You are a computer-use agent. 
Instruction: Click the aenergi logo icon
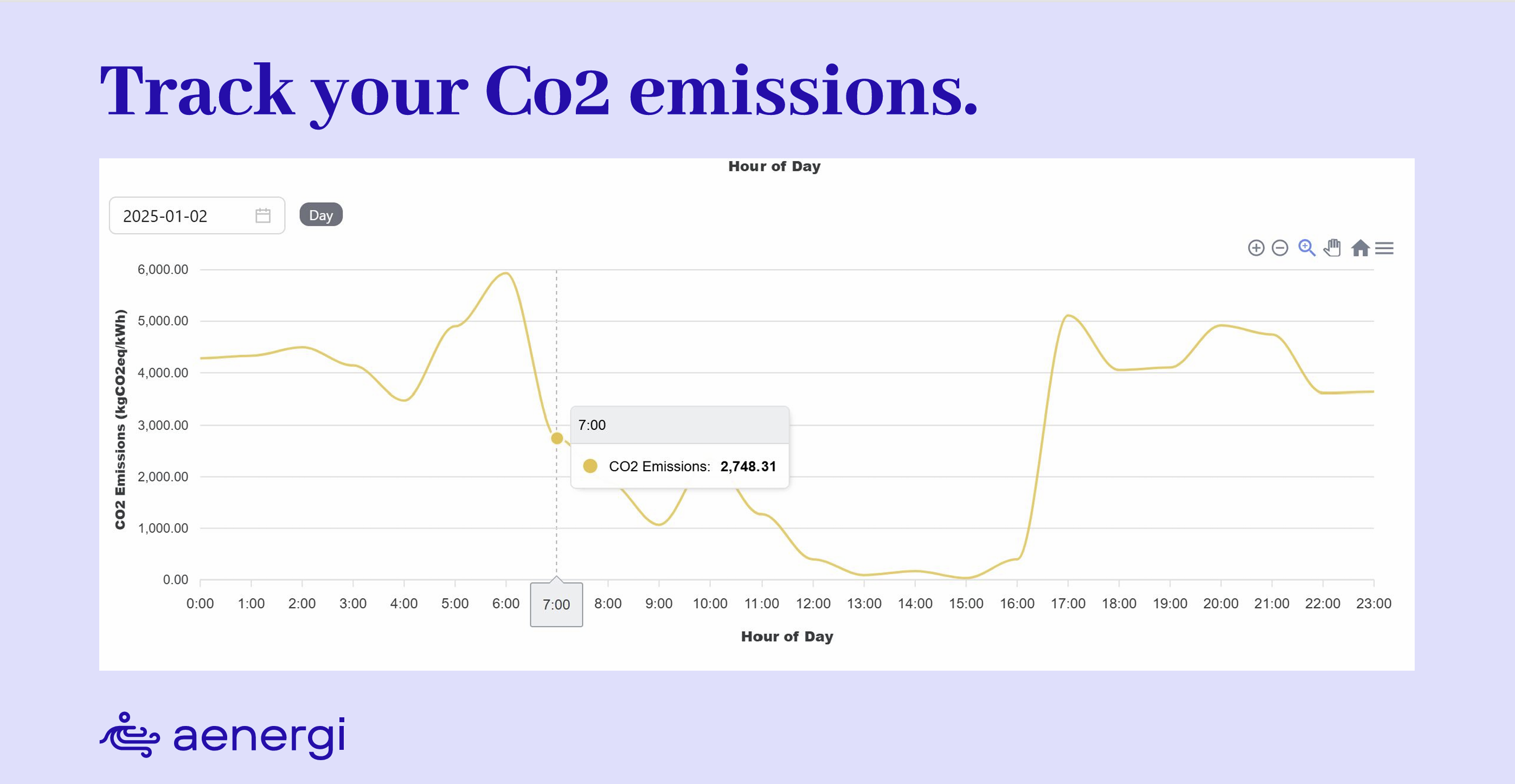click(x=130, y=735)
